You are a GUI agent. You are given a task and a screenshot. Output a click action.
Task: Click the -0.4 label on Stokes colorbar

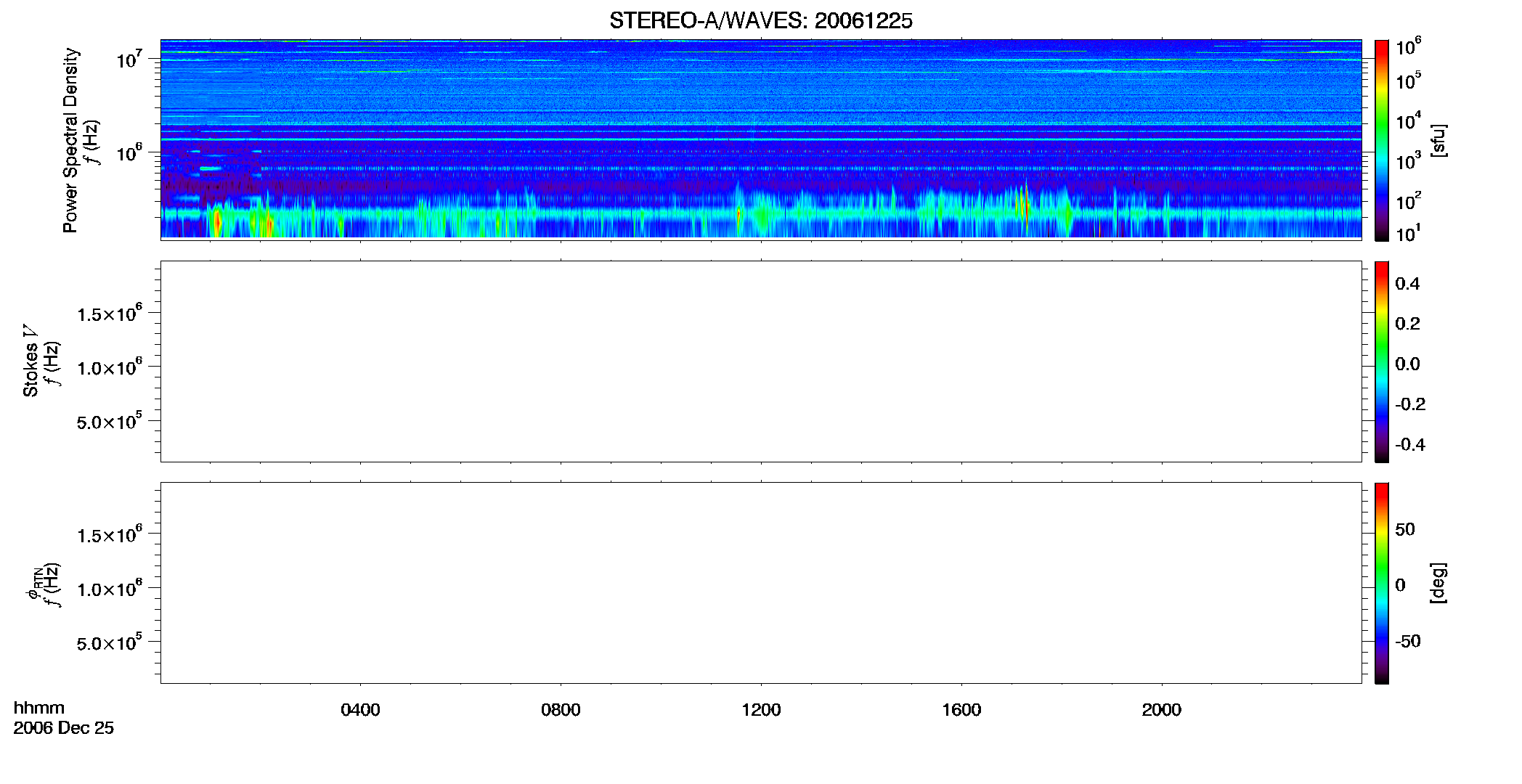(x=1410, y=444)
